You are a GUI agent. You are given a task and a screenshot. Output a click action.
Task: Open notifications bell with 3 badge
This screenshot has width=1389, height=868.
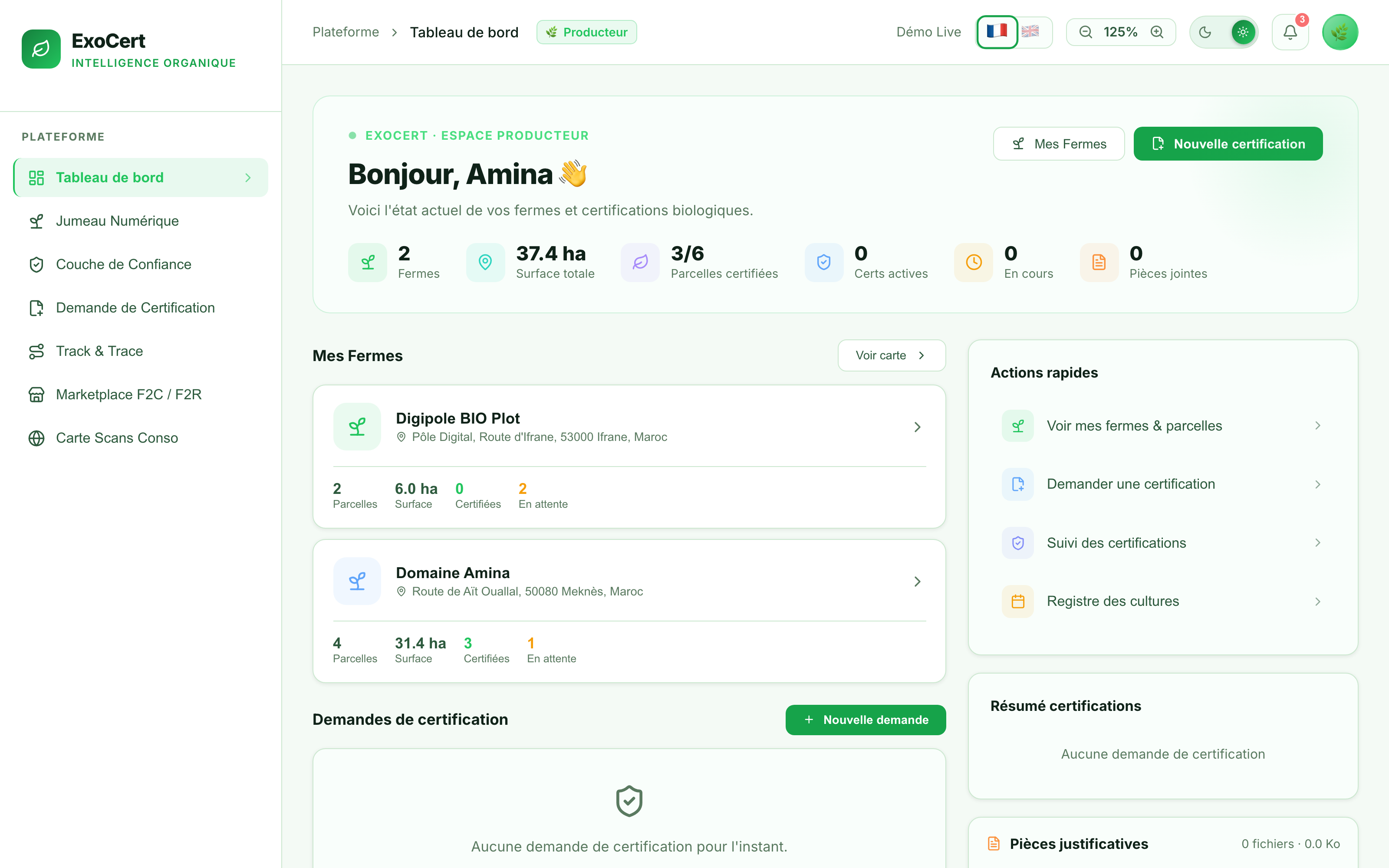1290,32
